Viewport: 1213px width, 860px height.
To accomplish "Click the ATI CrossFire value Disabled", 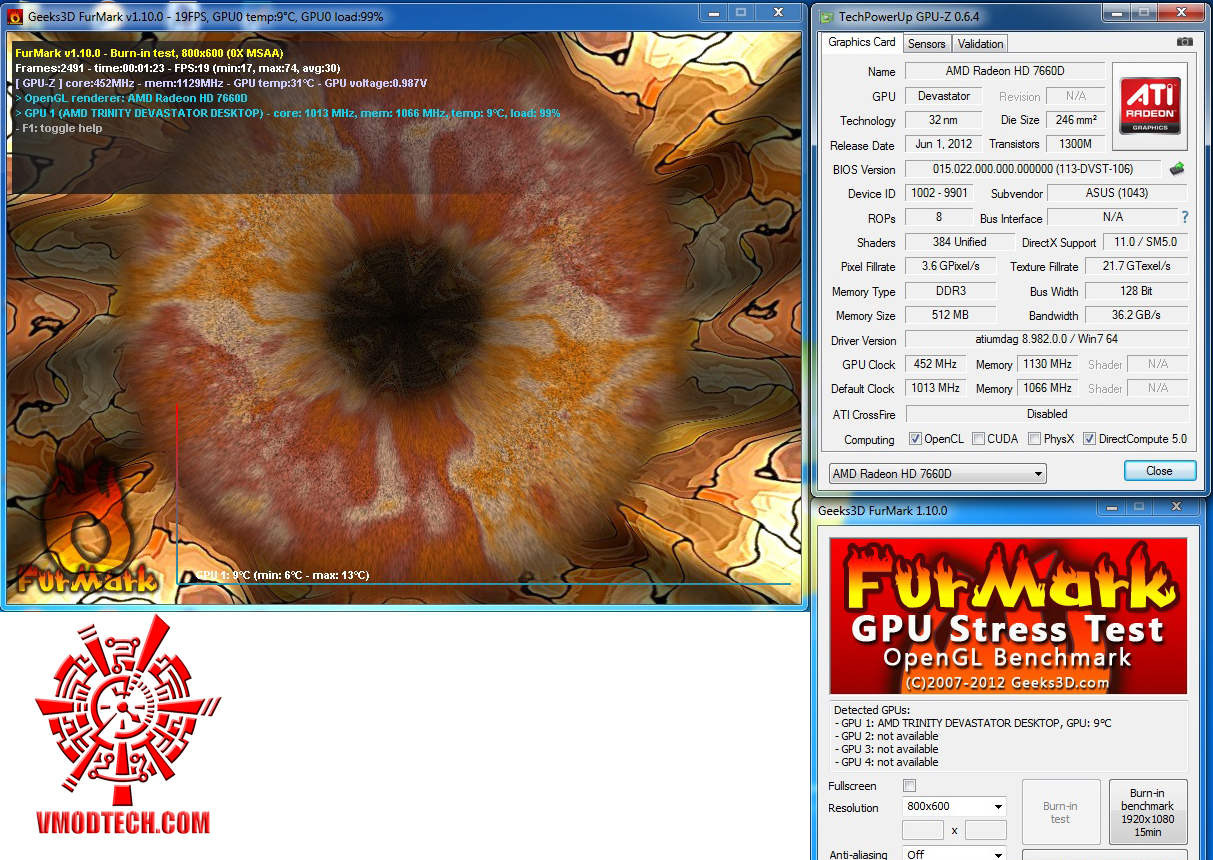I will click(1046, 413).
